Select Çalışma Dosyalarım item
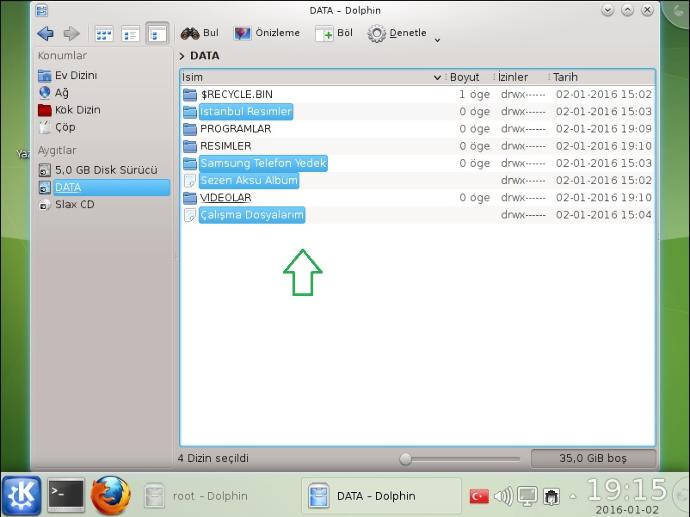Viewport: 690px width, 517px height. tap(252, 215)
